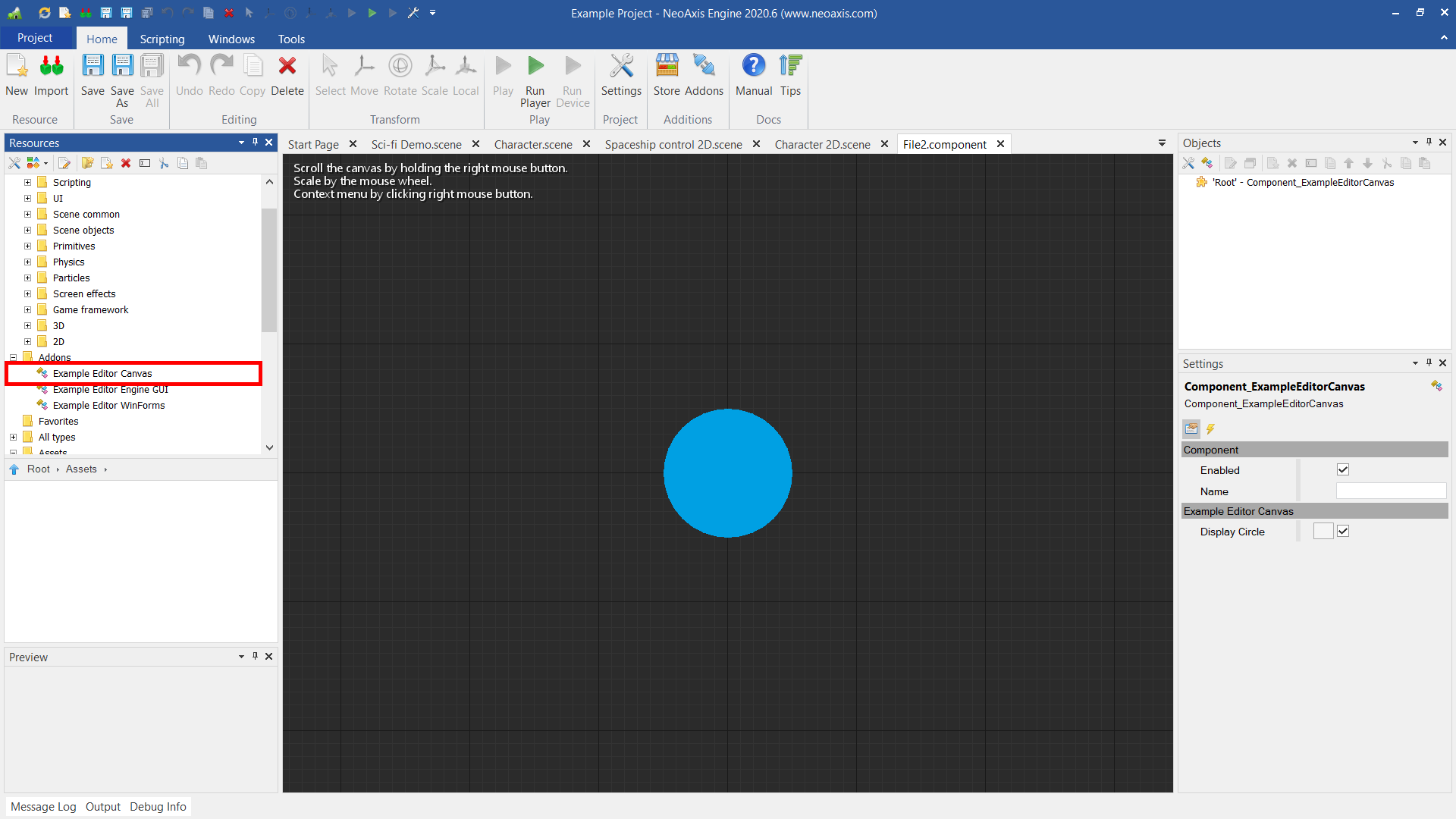The height and width of the screenshot is (819, 1456).
Task: Switch to the Scripting ribbon tab
Action: click(x=162, y=39)
